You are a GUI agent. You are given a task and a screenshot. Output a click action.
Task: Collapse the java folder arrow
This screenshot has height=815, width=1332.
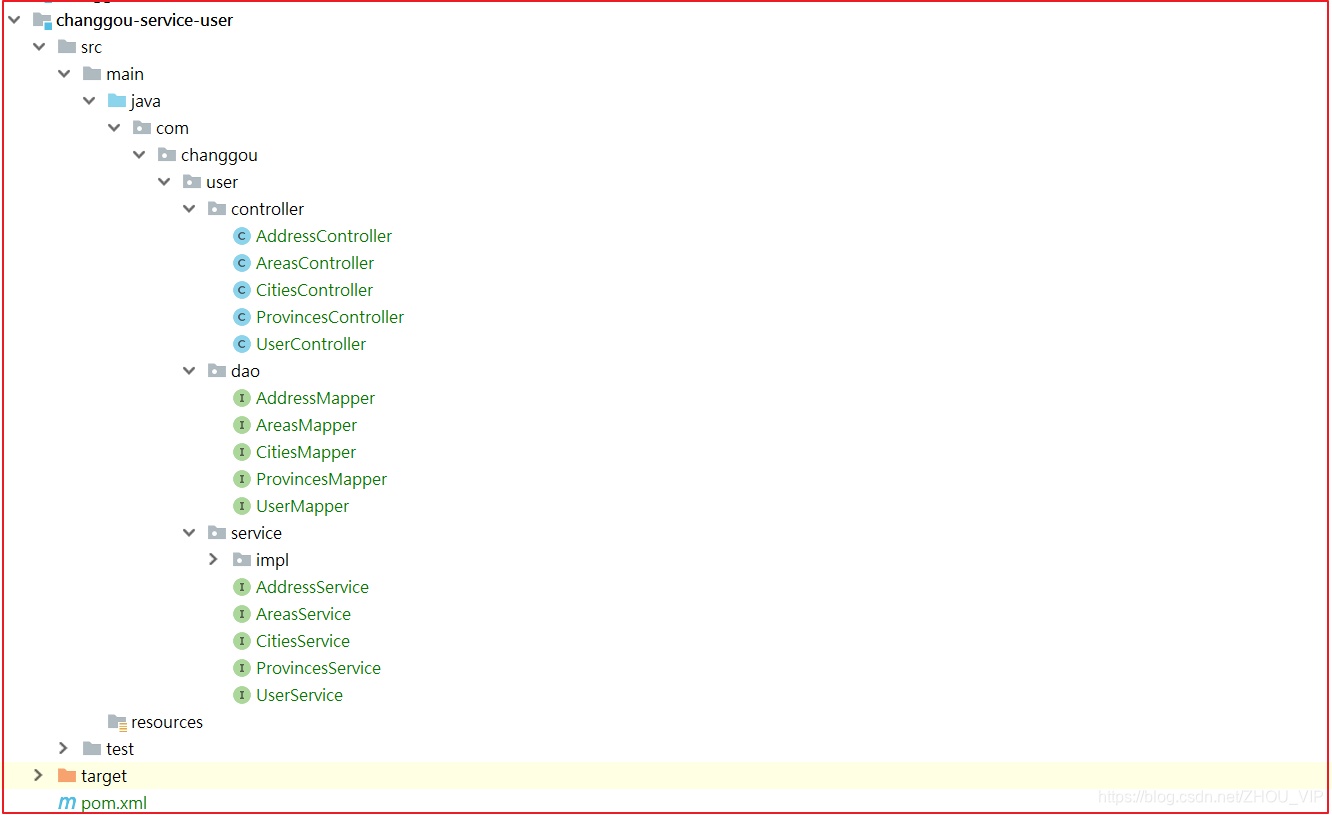pyautogui.click(x=89, y=100)
